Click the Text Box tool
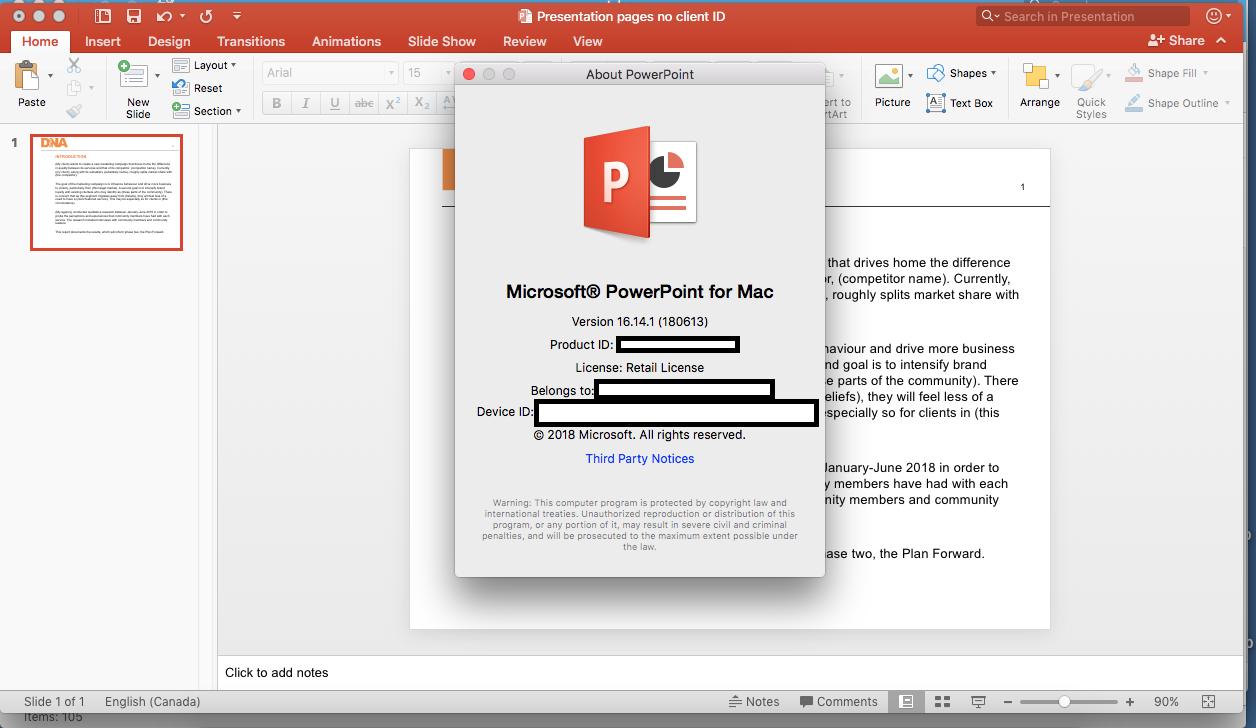This screenshot has width=1256, height=728. point(960,103)
